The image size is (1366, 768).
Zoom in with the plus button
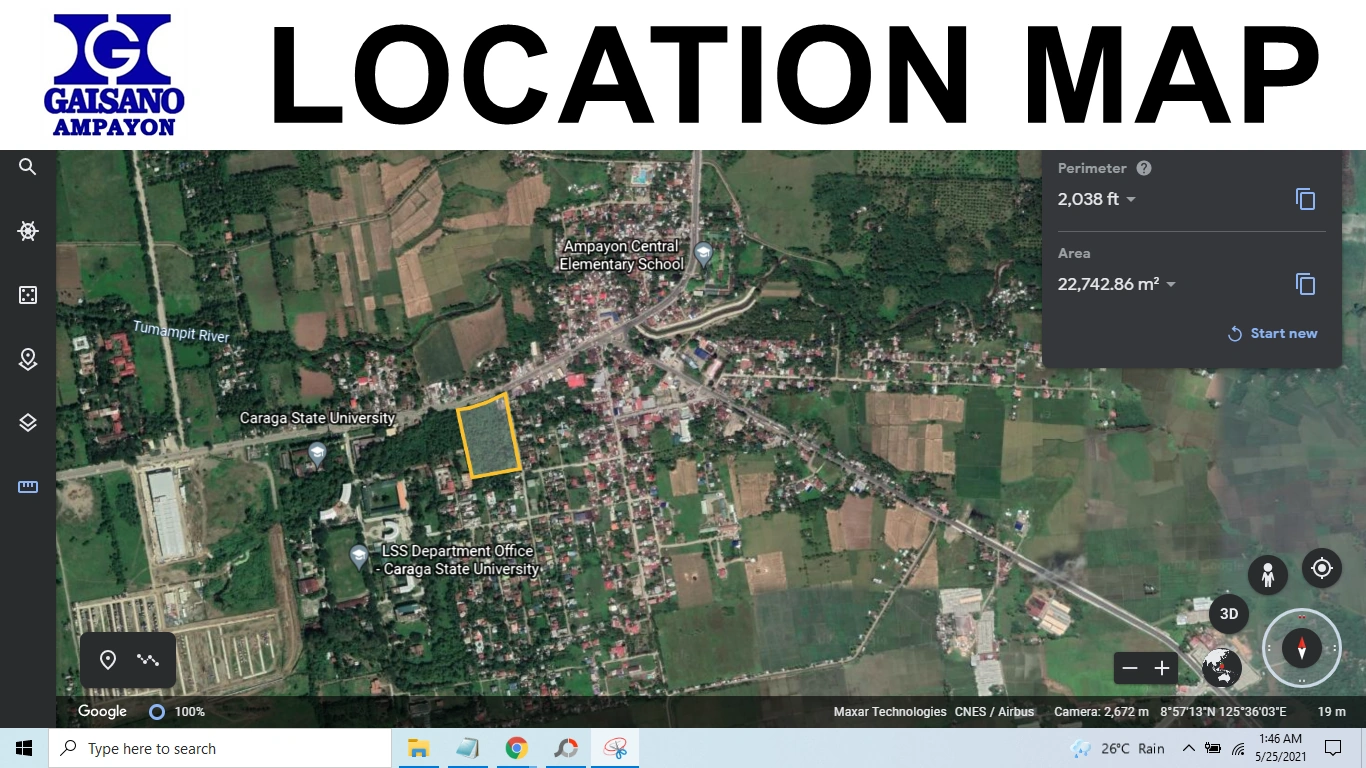1162,668
